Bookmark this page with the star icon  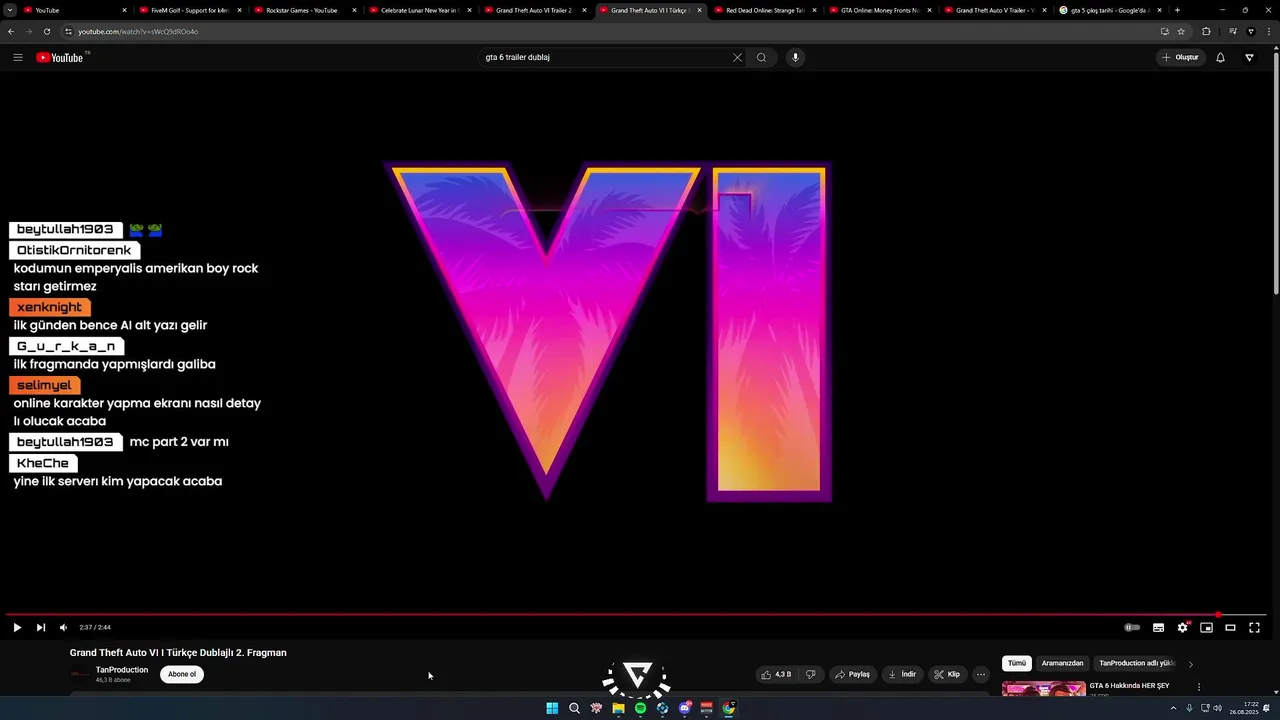pyautogui.click(x=1181, y=31)
